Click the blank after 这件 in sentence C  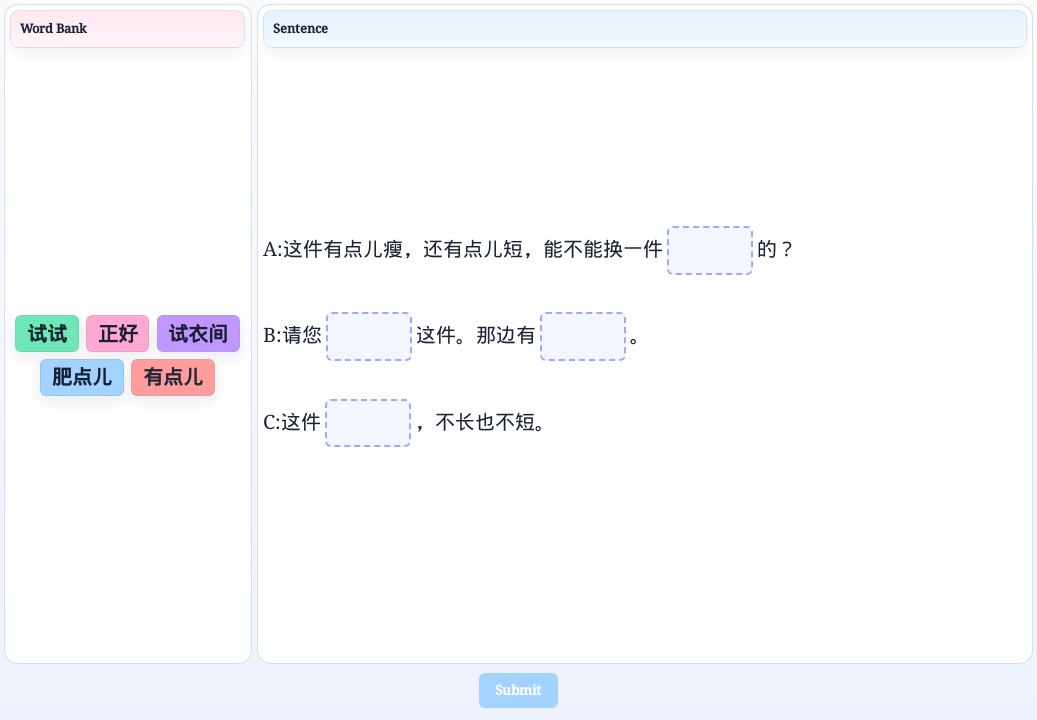pyautogui.click(x=368, y=422)
